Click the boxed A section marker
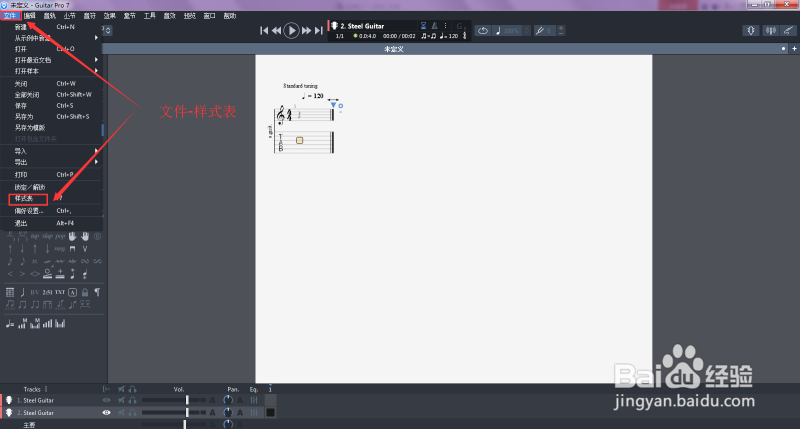 [72, 292]
